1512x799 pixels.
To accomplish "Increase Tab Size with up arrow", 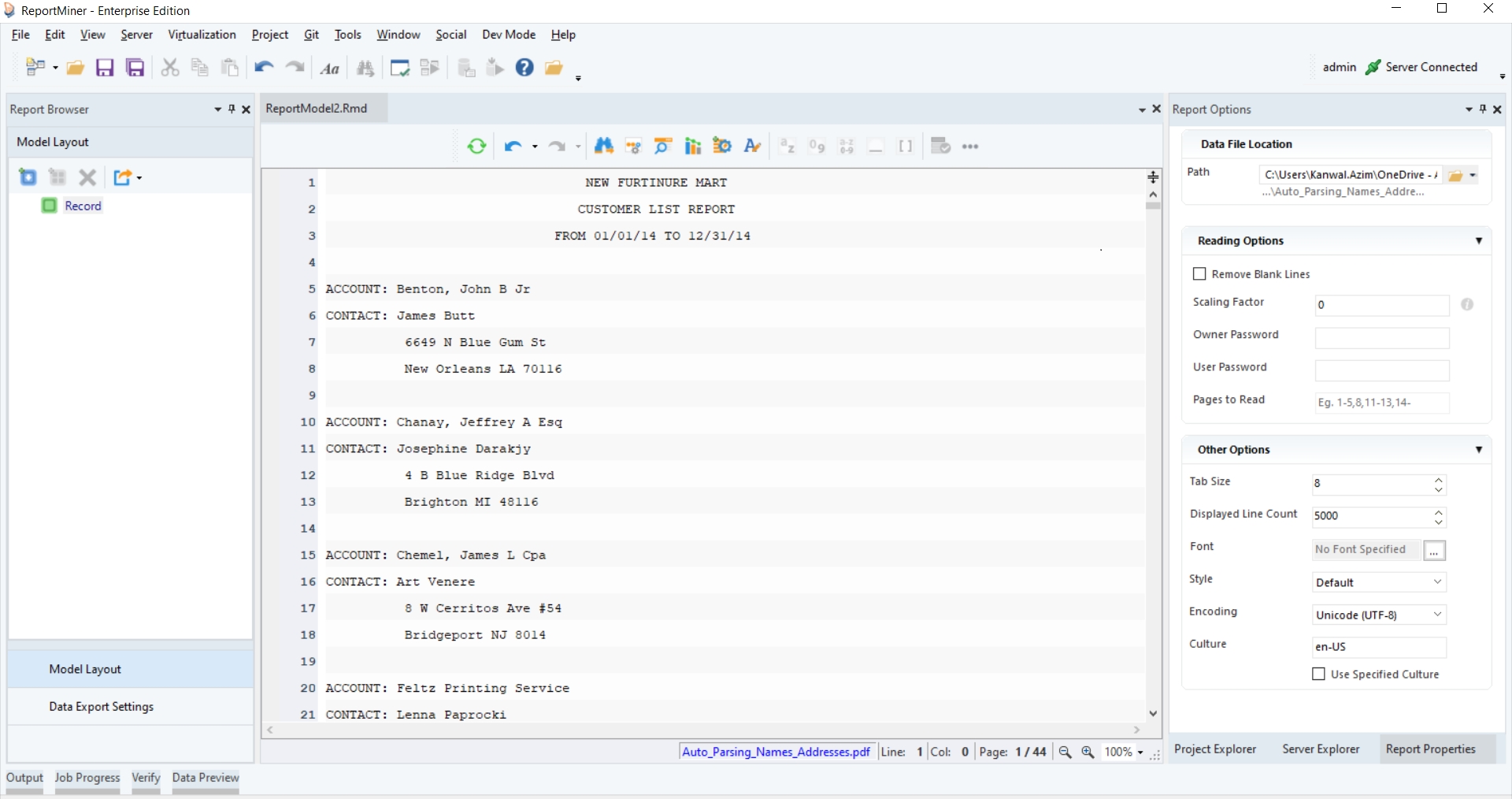I will click(x=1439, y=479).
